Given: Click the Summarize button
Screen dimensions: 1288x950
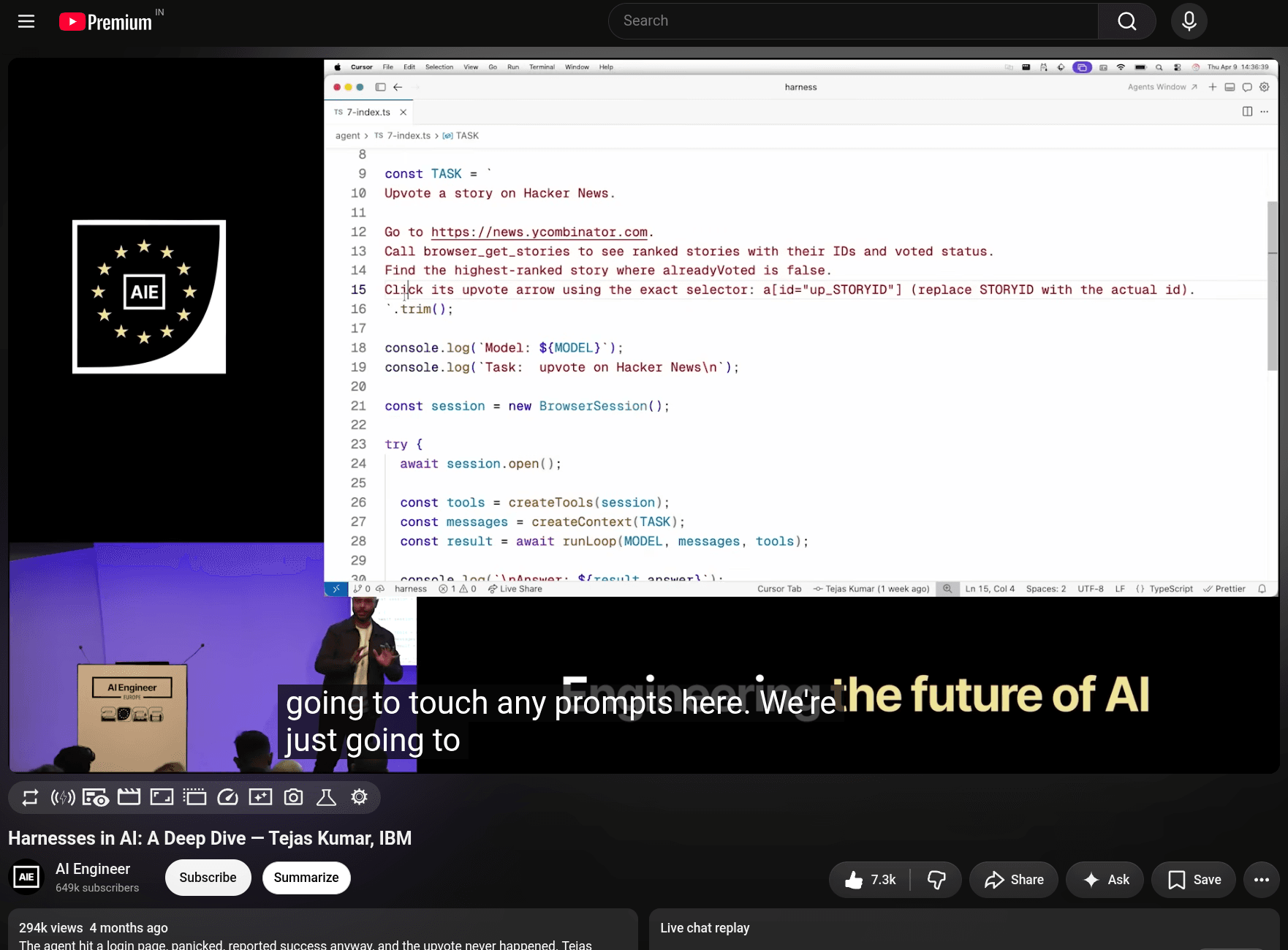Looking at the screenshot, I should (x=306, y=878).
